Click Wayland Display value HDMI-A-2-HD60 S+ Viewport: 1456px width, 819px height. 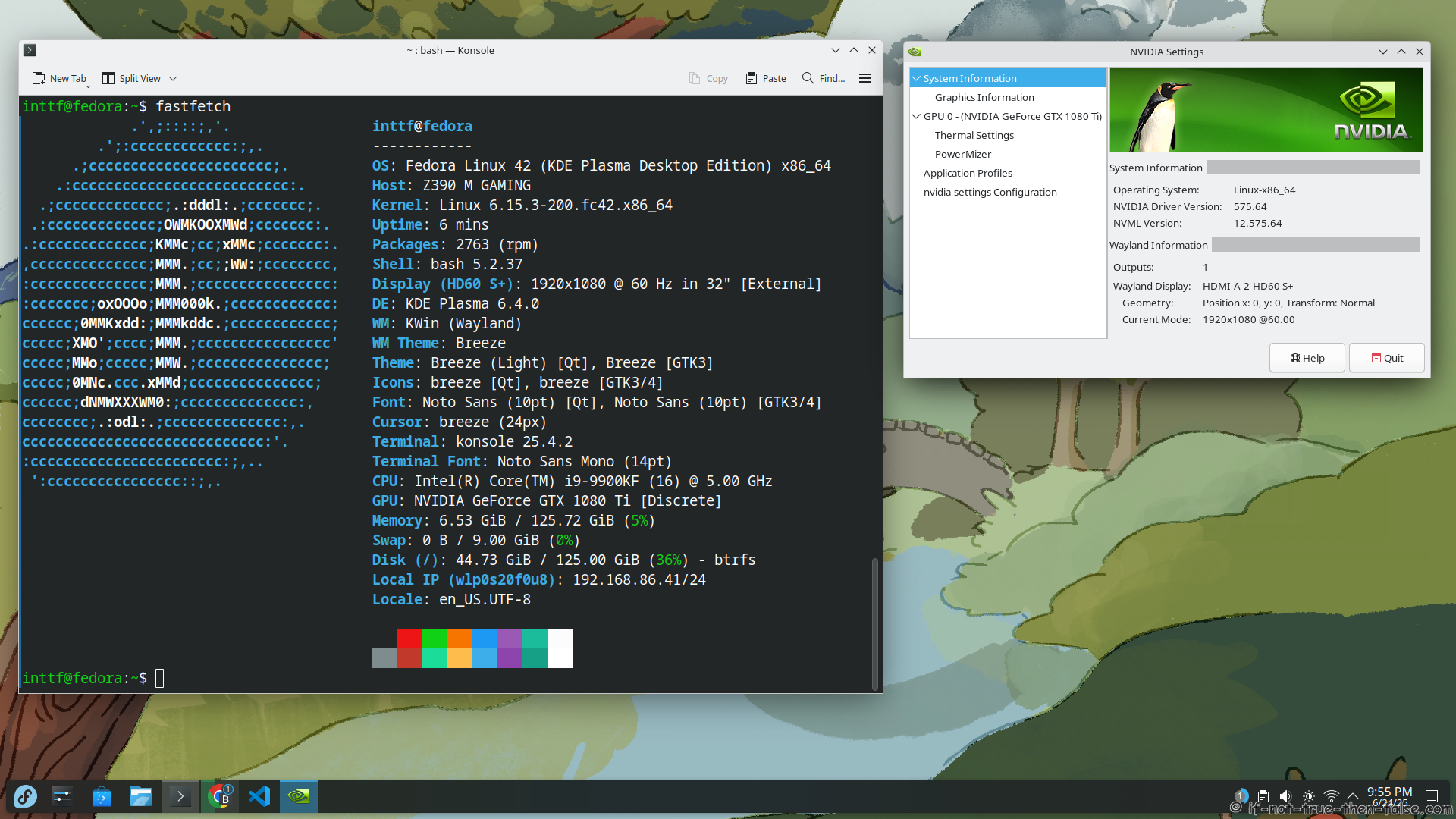tap(1247, 286)
